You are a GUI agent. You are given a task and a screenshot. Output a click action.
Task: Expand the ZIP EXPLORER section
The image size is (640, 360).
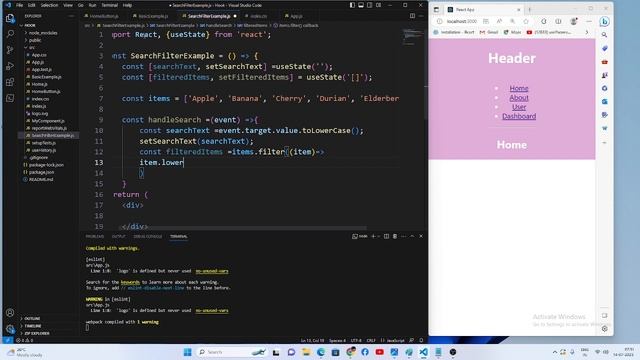pyautogui.click(x=36, y=333)
